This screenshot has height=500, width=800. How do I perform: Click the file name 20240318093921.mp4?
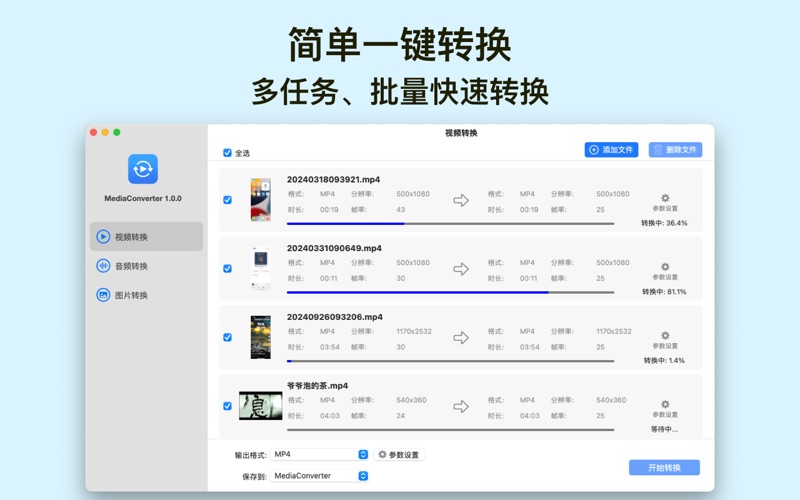click(333, 180)
